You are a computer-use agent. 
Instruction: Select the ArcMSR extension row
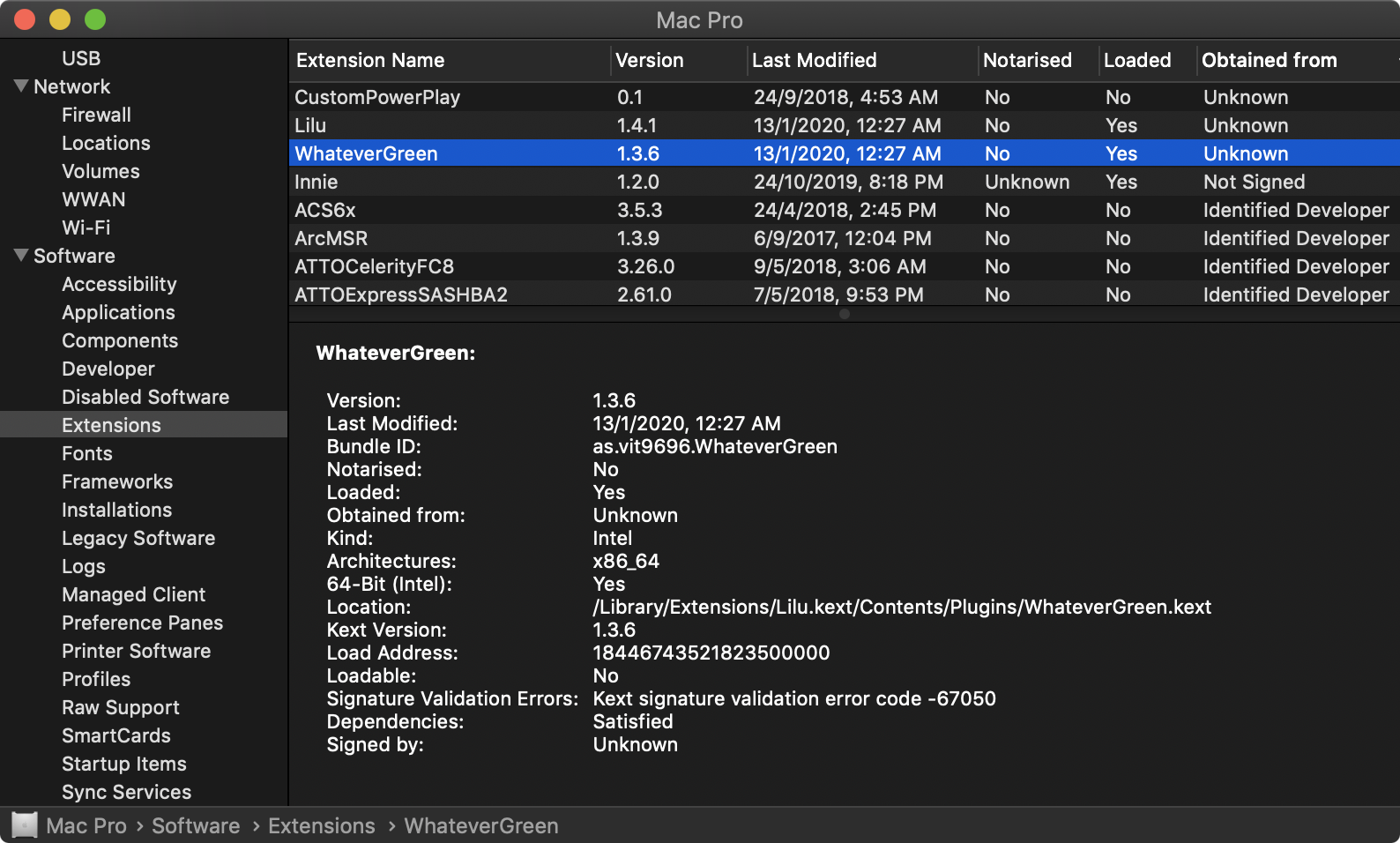pyautogui.click(x=845, y=238)
